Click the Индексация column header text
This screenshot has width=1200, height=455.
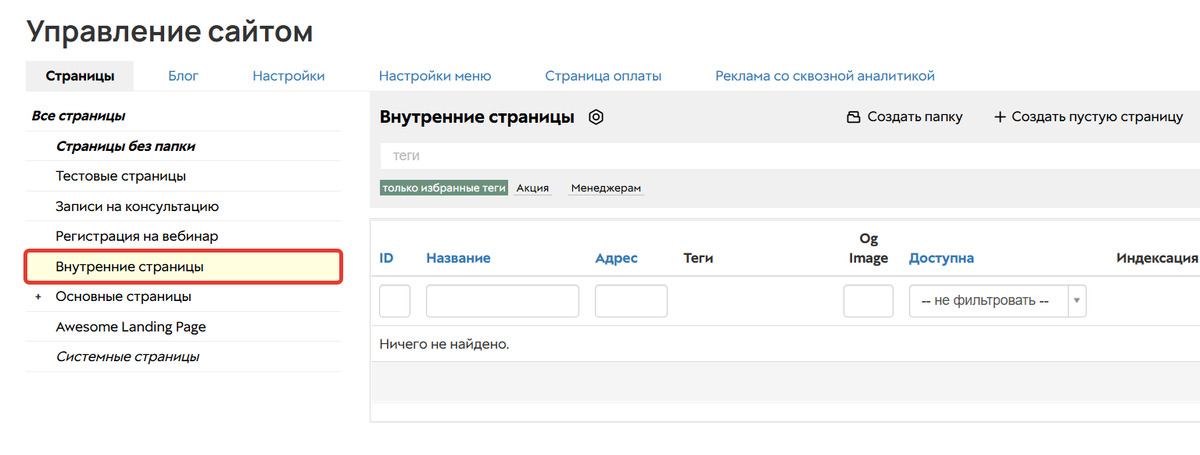pyautogui.click(x=1157, y=258)
